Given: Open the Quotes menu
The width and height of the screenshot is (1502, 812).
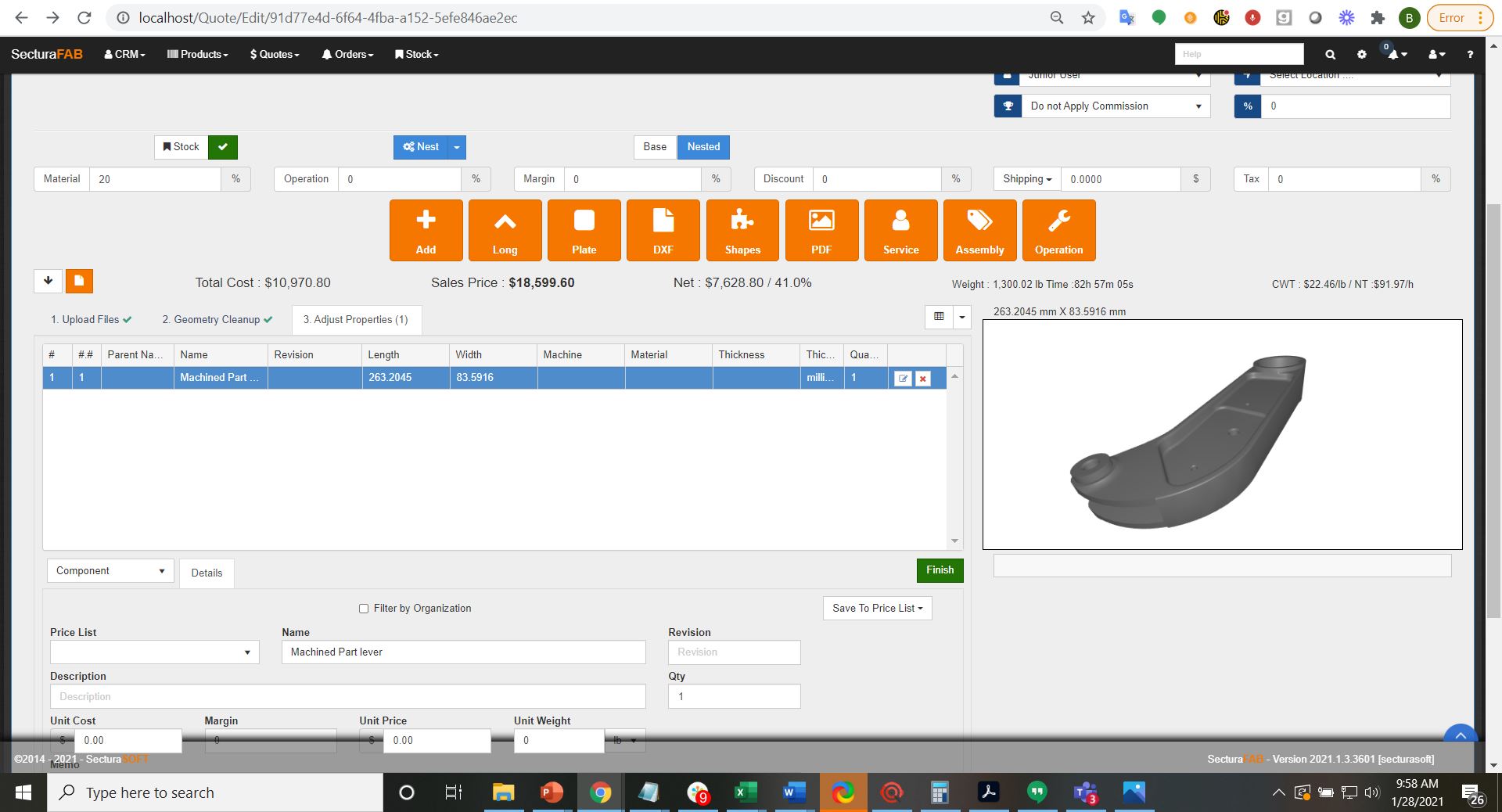Looking at the screenshot, I should (x=273, y=54).
